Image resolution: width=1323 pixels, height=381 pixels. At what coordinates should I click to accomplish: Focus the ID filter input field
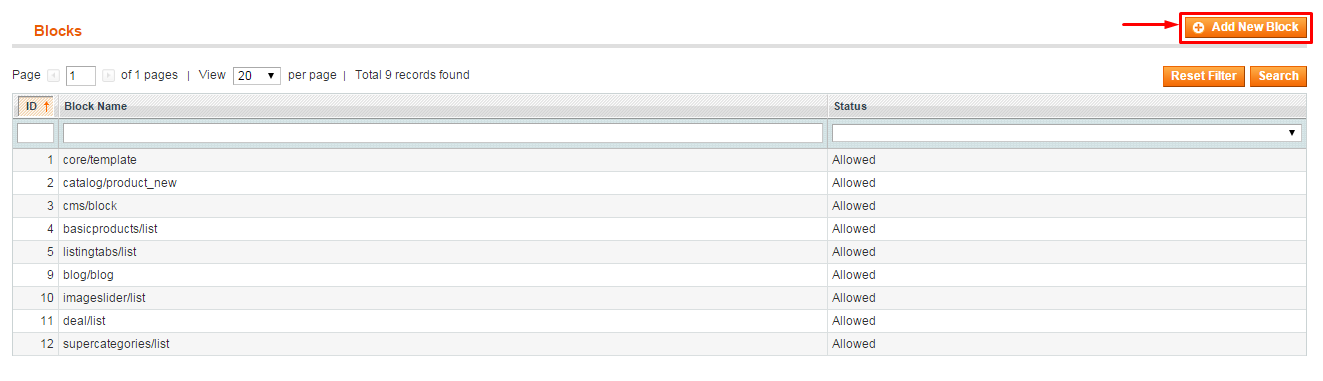(36, 133)
